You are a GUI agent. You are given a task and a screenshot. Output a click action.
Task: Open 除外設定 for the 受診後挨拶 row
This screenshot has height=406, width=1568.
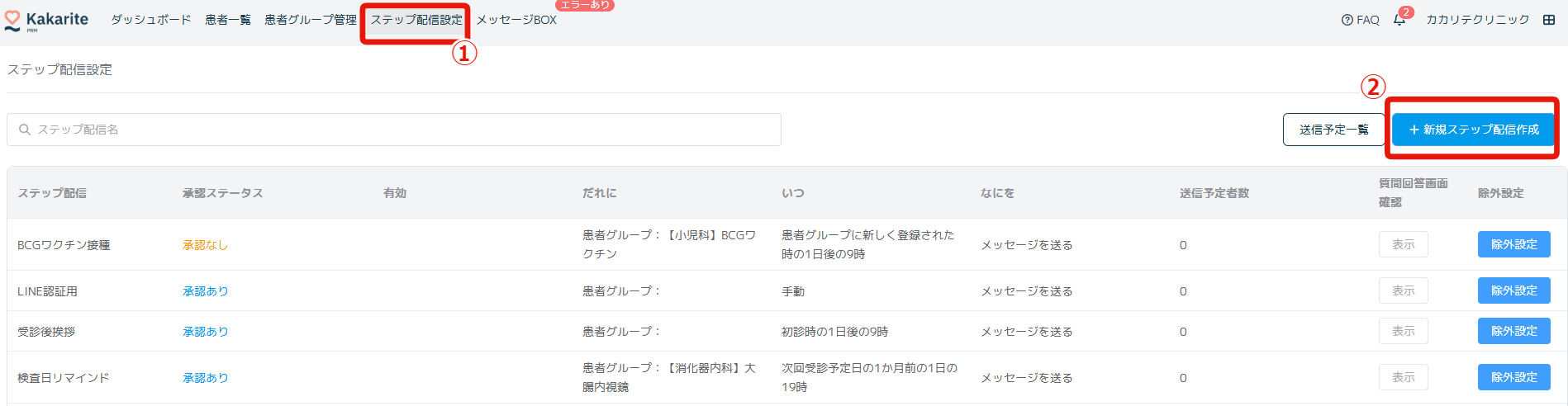point(1513,331)
